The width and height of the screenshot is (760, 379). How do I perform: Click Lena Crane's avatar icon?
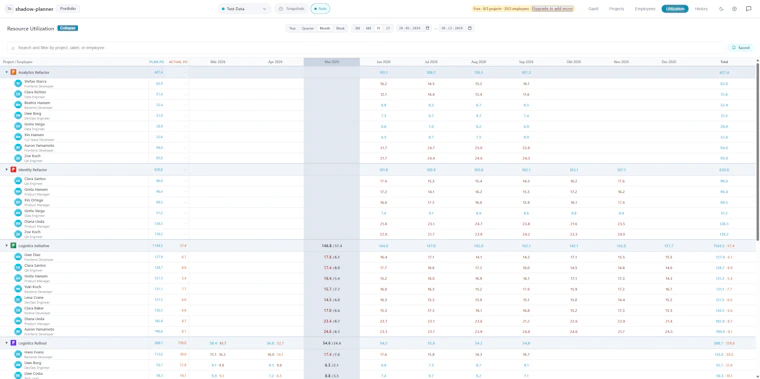18,300
